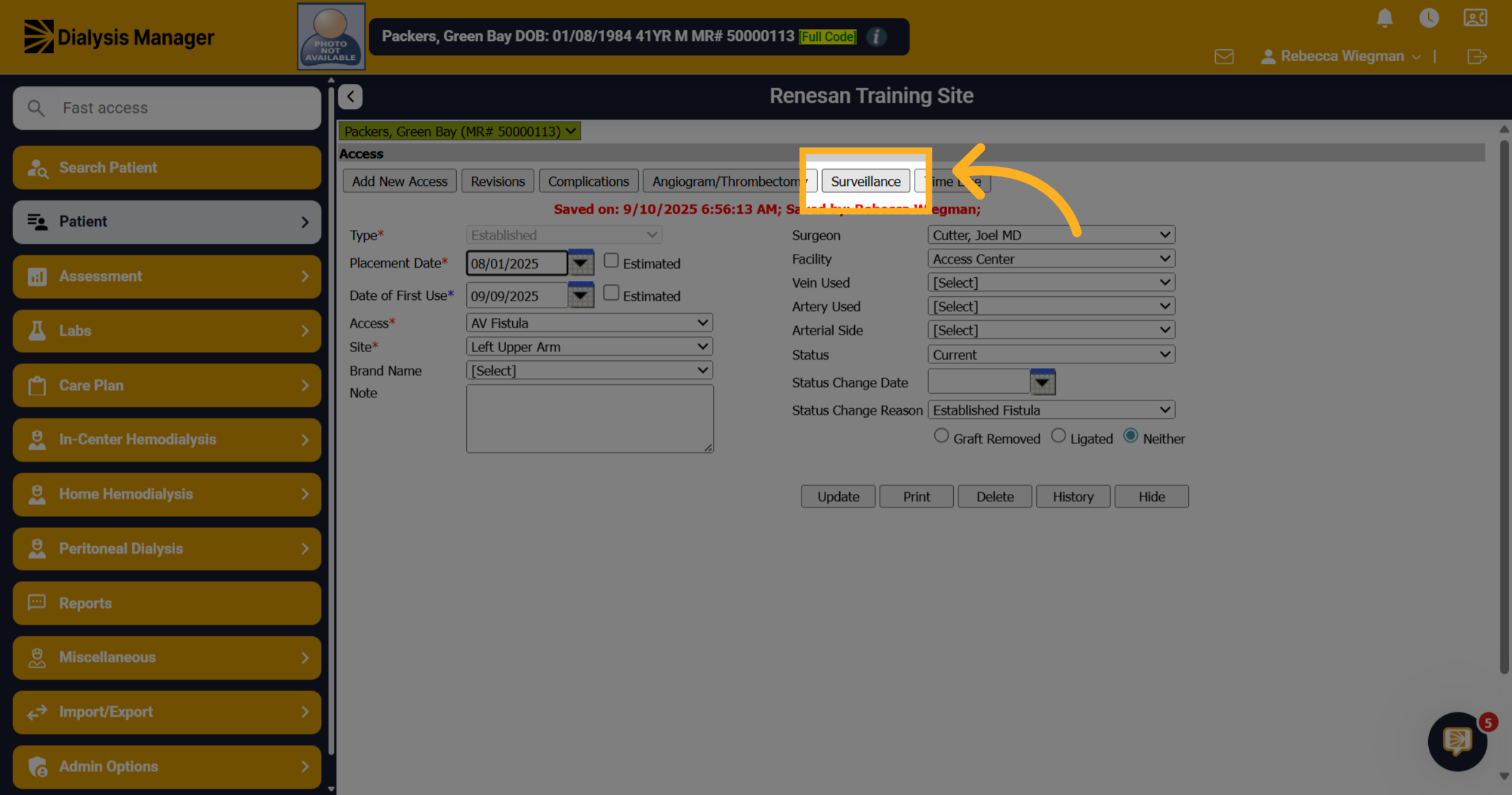The width and height of the screenshot is (1512, 795).
Task: Check Estimated box for Placement Date
Action: (x=611, y=261)
